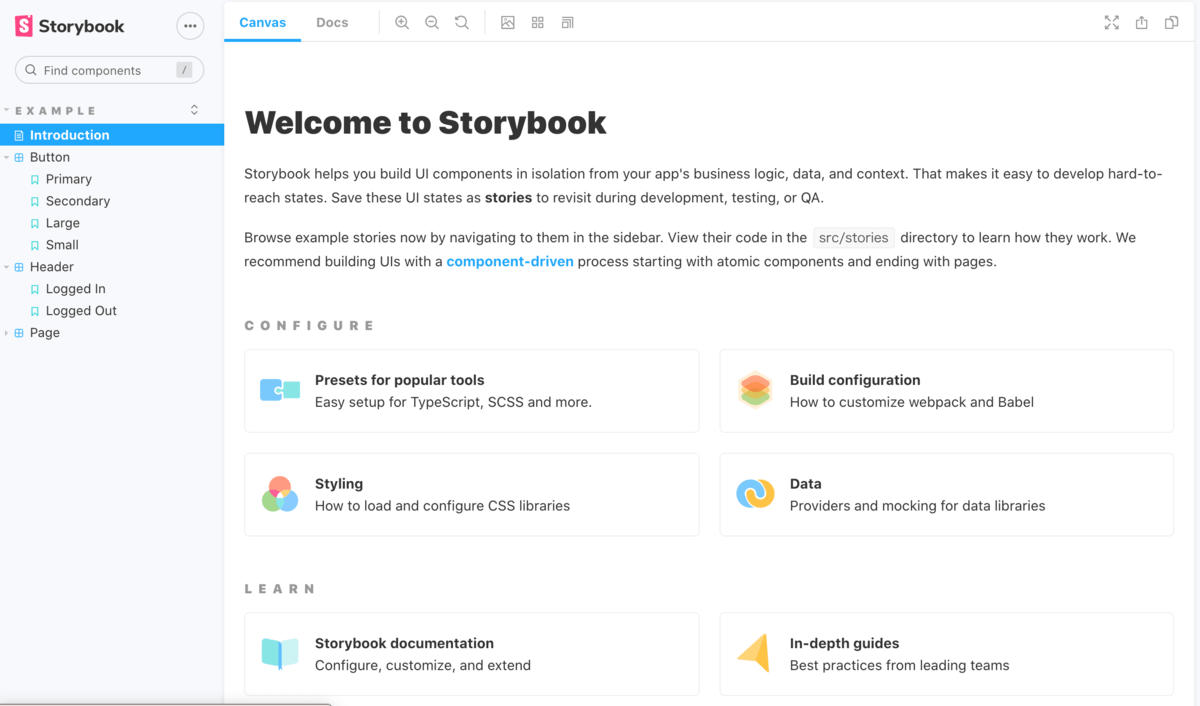Follow the component-driven link
The width and height of the screenshot is (1200, 706).
(510, 262)
